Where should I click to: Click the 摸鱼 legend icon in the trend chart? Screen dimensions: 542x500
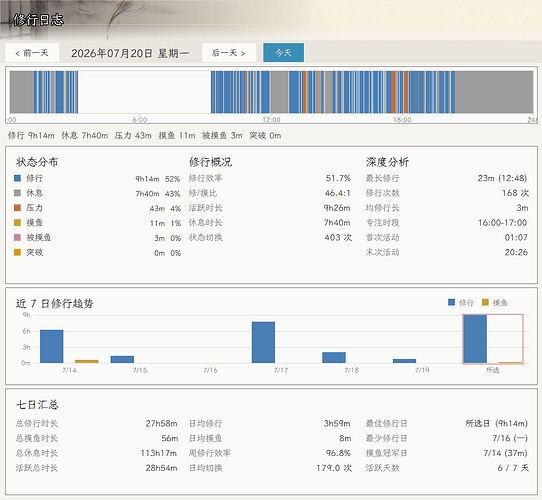point(485,302)
